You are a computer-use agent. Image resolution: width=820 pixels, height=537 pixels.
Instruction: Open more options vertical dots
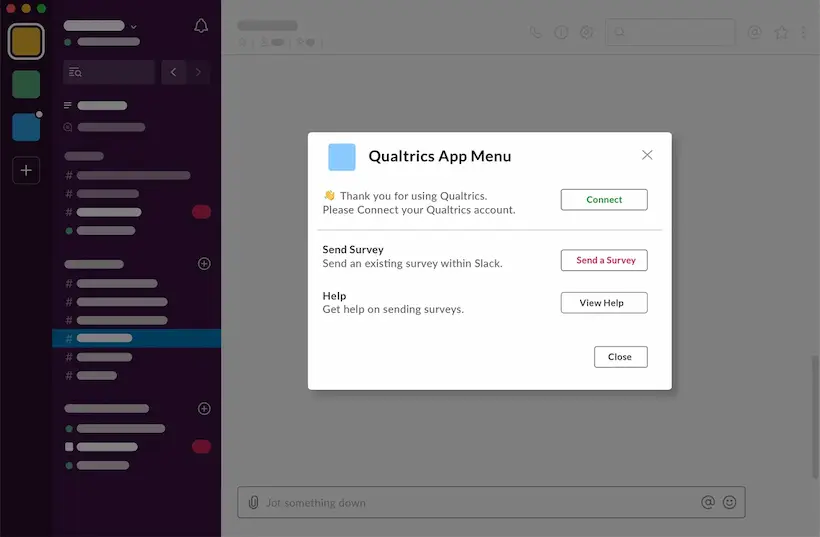[x=804, y=32]
